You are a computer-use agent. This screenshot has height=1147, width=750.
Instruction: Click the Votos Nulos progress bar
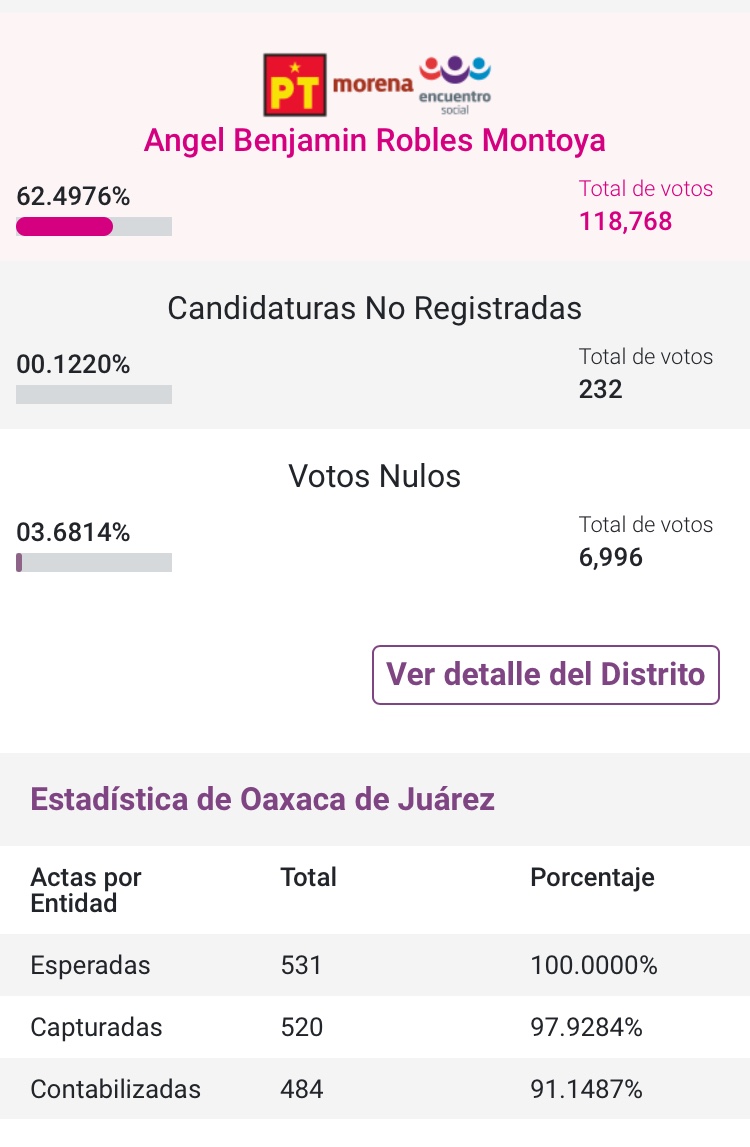click(94, 563)
